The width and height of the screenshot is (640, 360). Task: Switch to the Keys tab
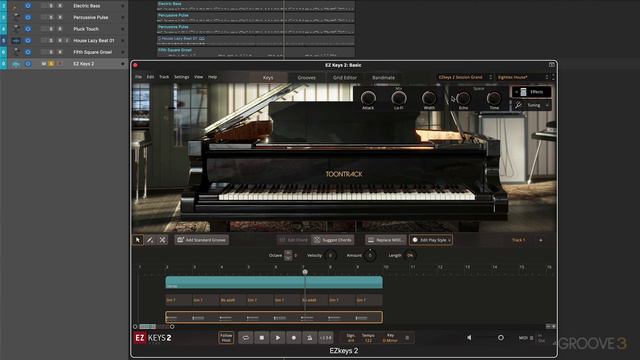point(268,78)
